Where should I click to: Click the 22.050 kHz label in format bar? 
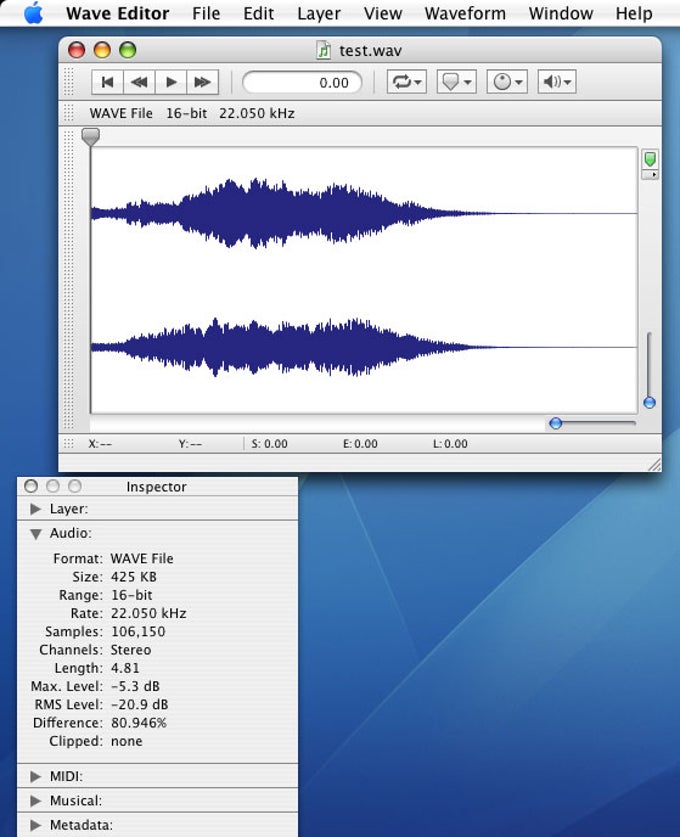(x=257, y=113)
